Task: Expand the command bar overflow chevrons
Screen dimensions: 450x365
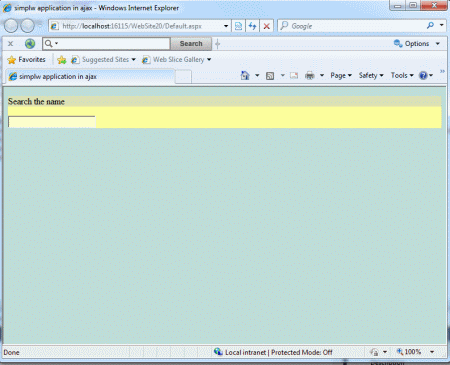Action: click(x=442, y=71)
